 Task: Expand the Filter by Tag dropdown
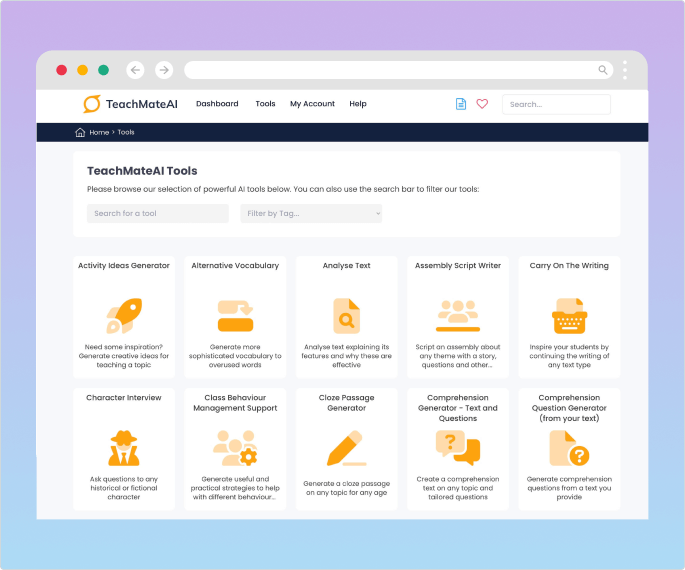(x=311, y=213)
